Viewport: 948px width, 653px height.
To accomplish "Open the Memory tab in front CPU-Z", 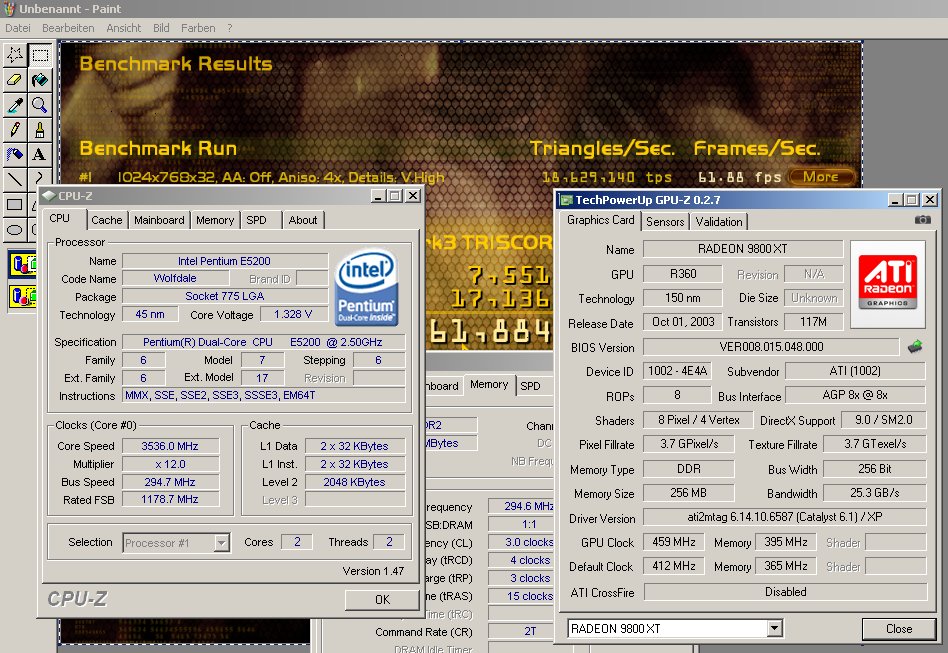I will tap(215, 220).
